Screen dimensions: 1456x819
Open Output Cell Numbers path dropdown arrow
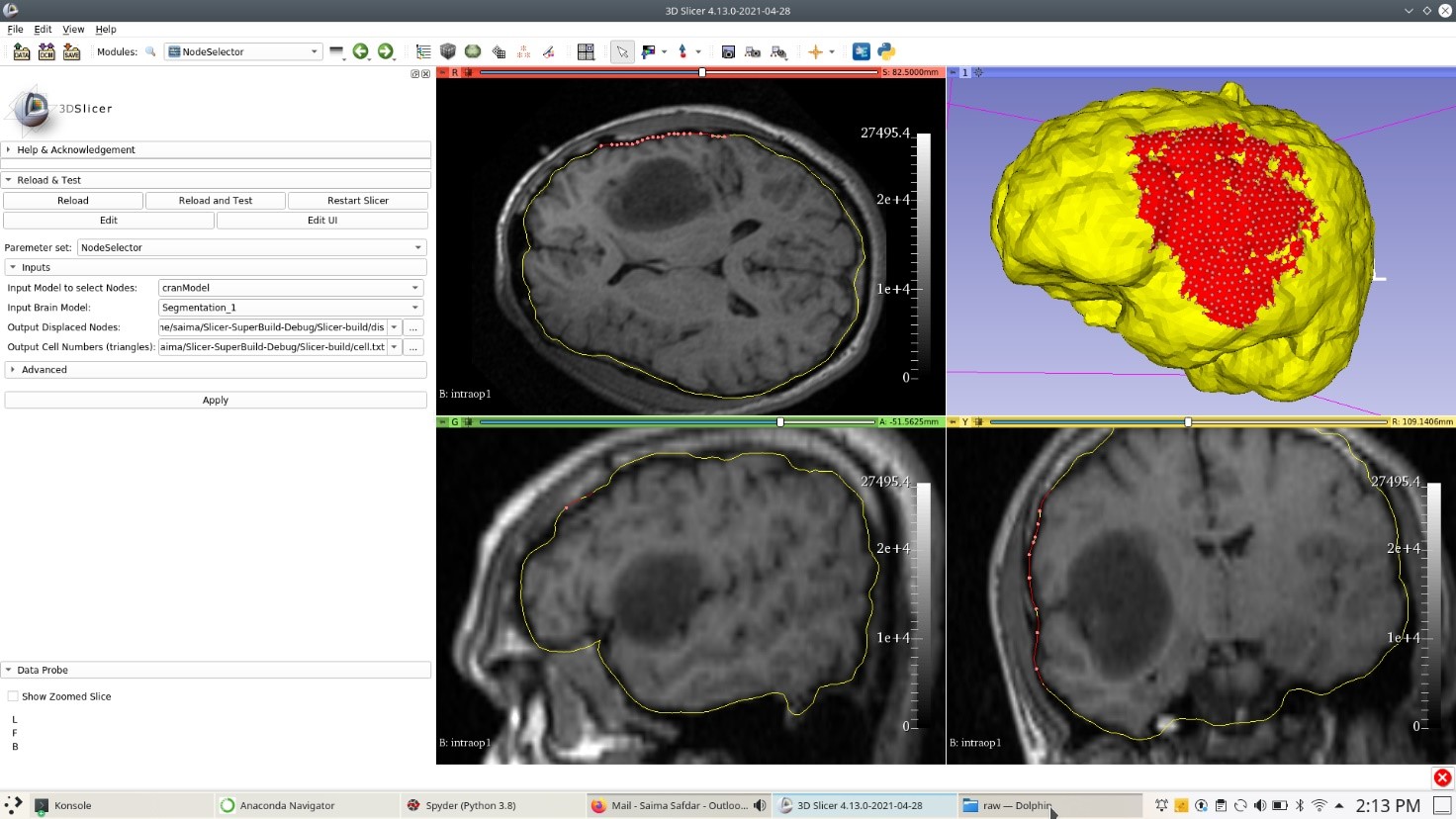(394, 347)
